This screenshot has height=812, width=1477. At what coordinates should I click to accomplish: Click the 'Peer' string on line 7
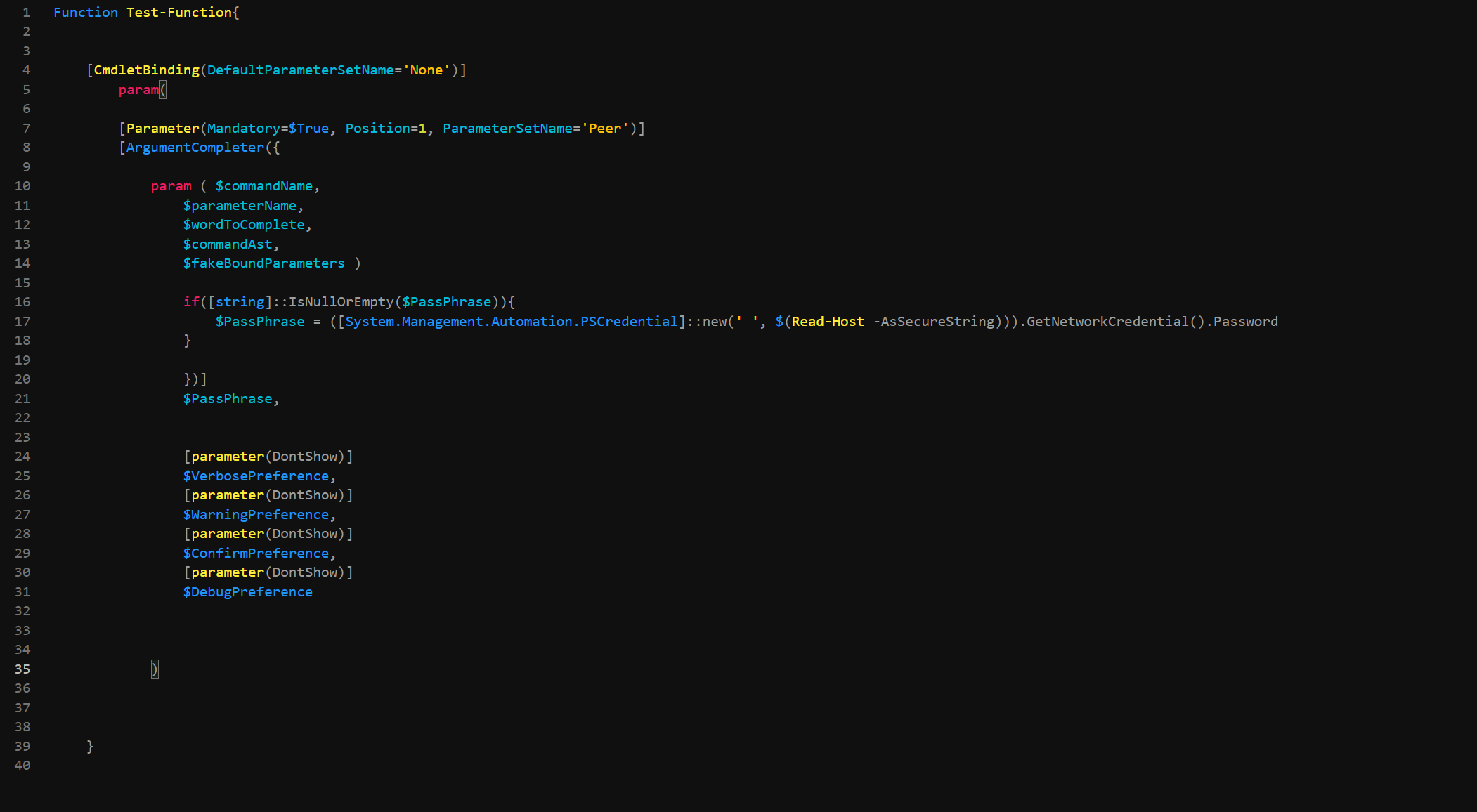click(x=605, y=128)
